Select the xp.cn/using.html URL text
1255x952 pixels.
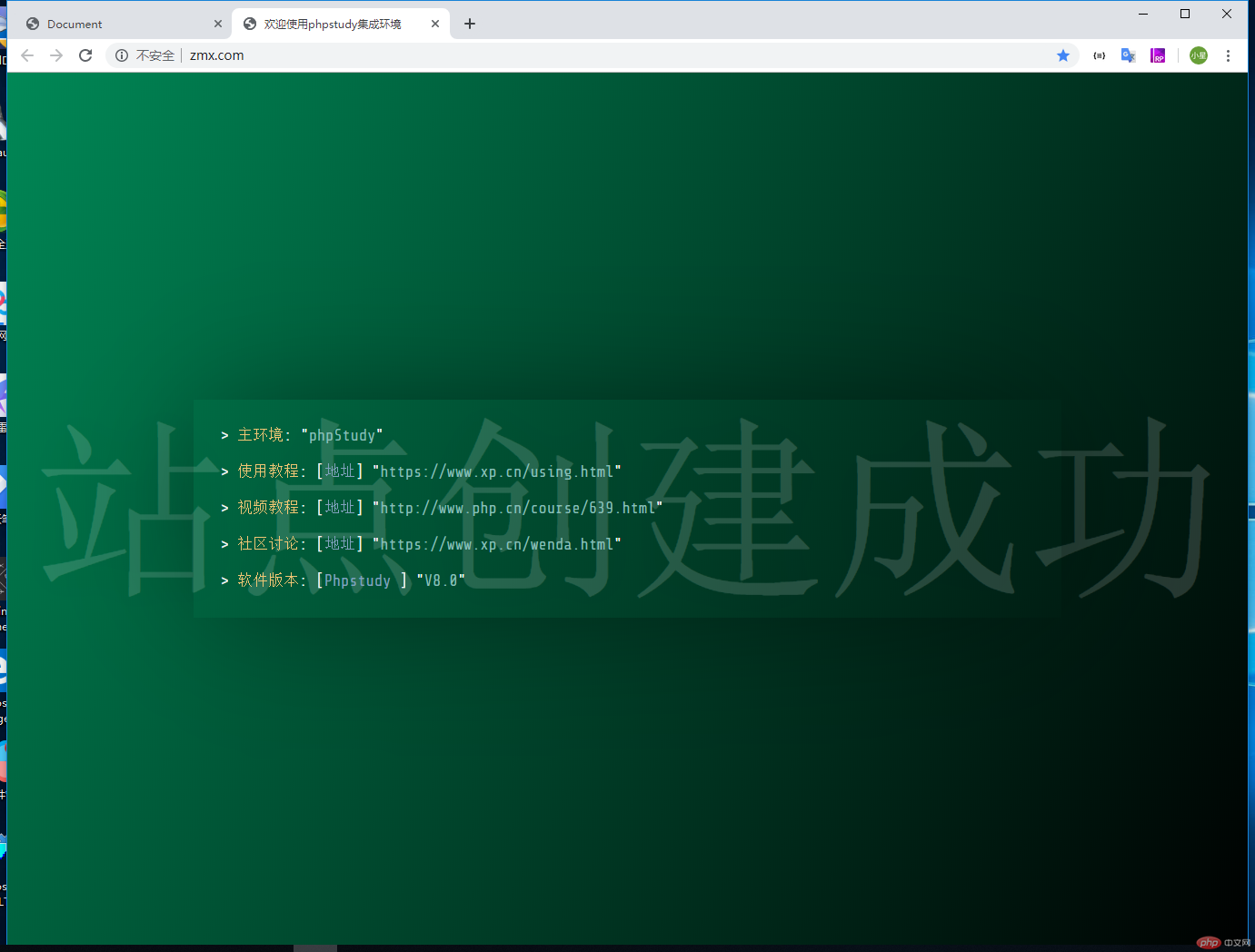click(497, 471)
